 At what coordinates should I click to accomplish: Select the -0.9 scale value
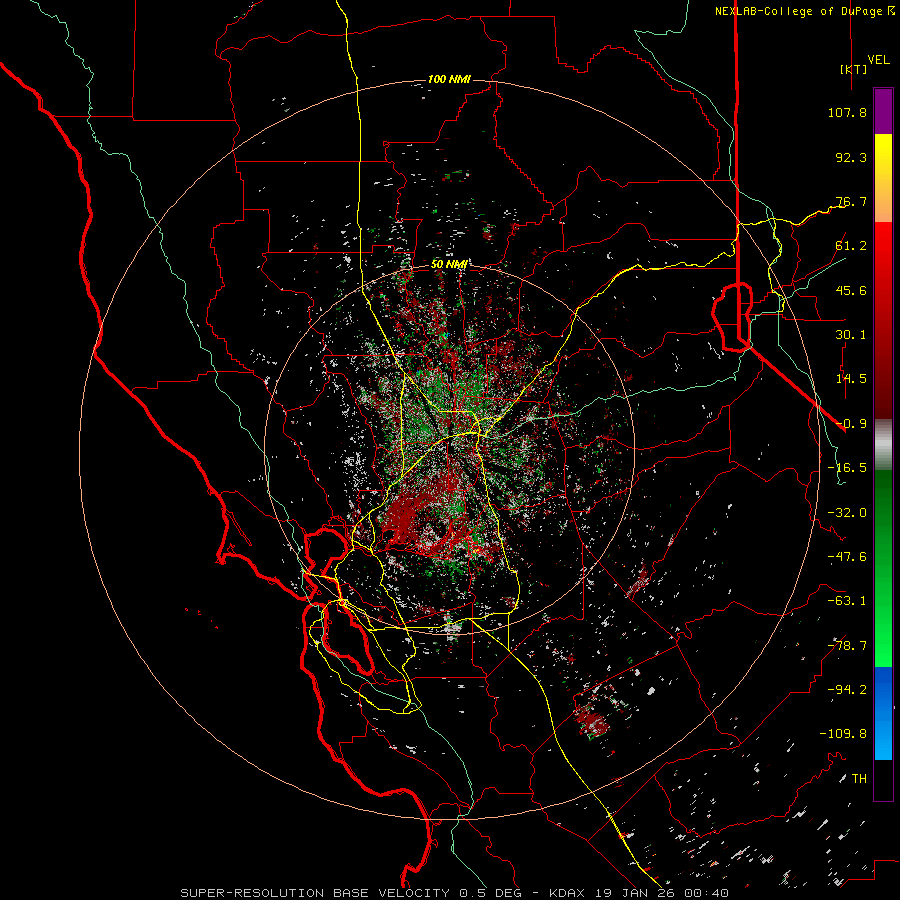[x=851, y=424]
